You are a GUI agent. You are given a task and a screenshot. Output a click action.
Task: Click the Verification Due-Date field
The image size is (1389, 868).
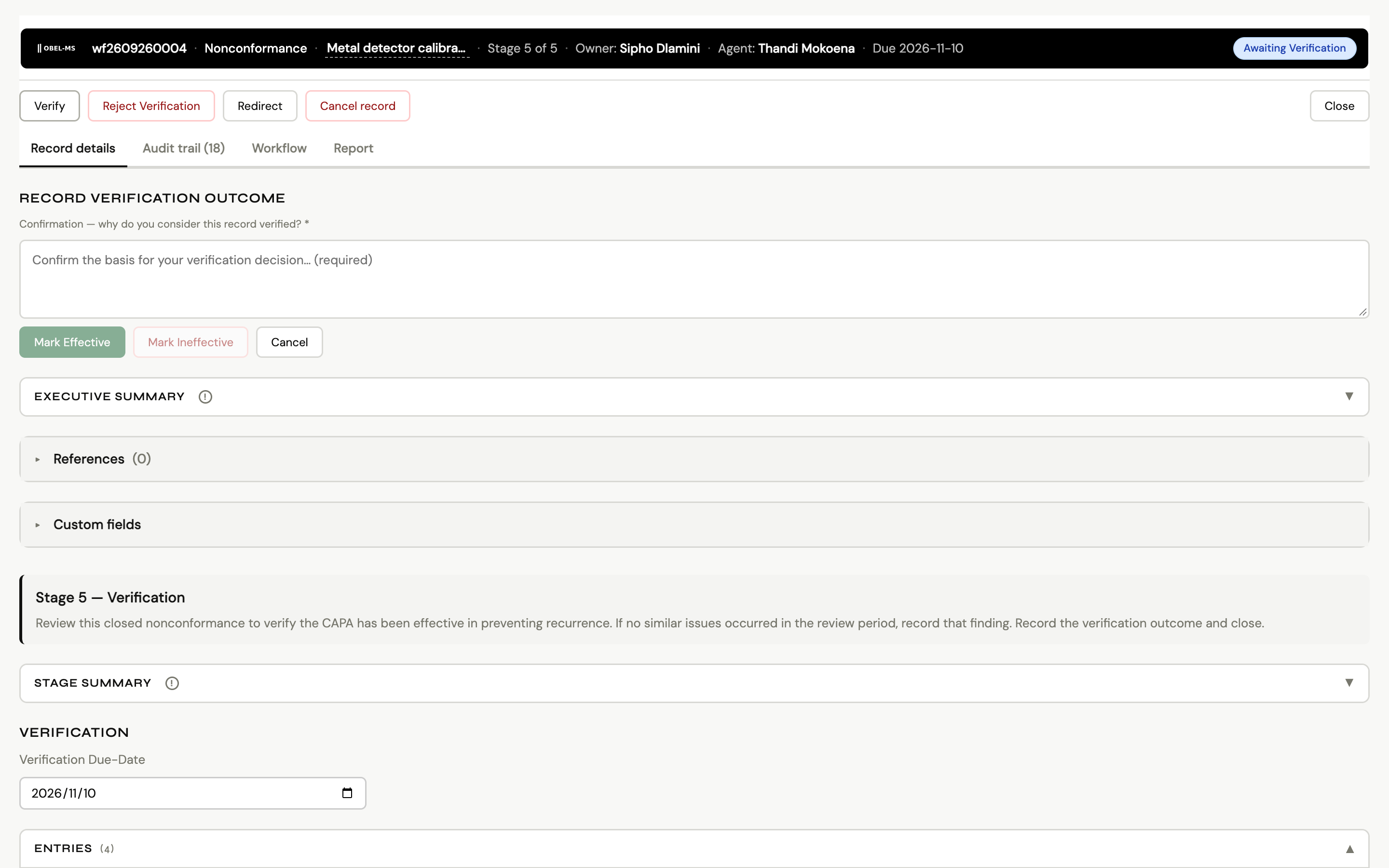193,793
